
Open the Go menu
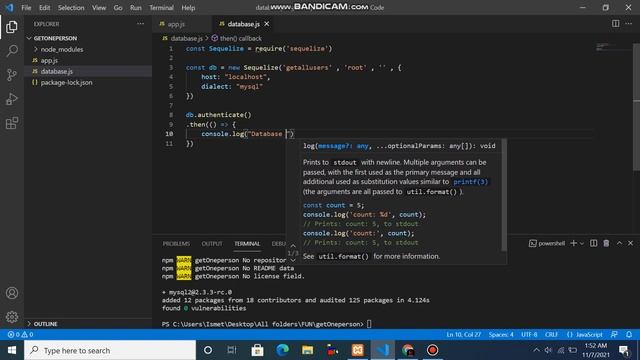point(118,8)
